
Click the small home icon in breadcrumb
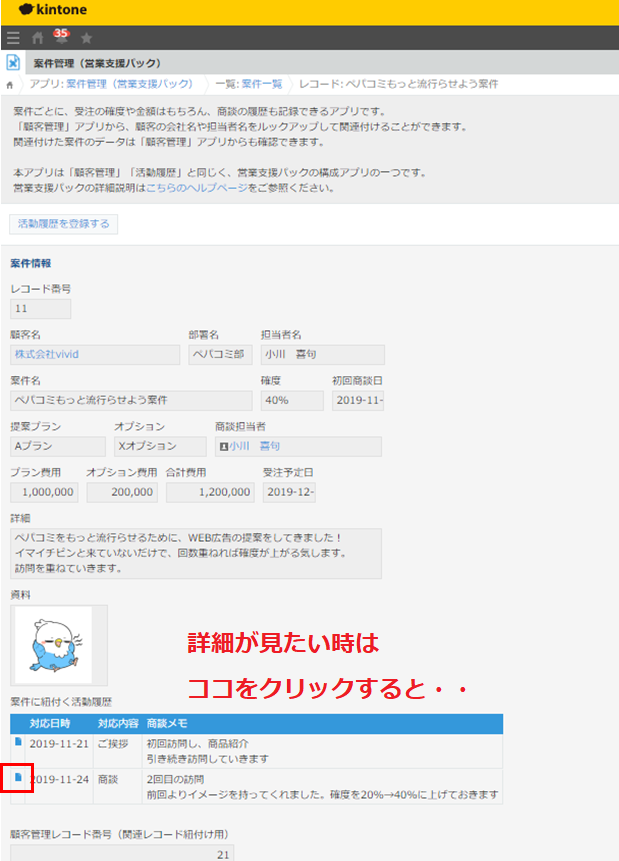point(10,85)
